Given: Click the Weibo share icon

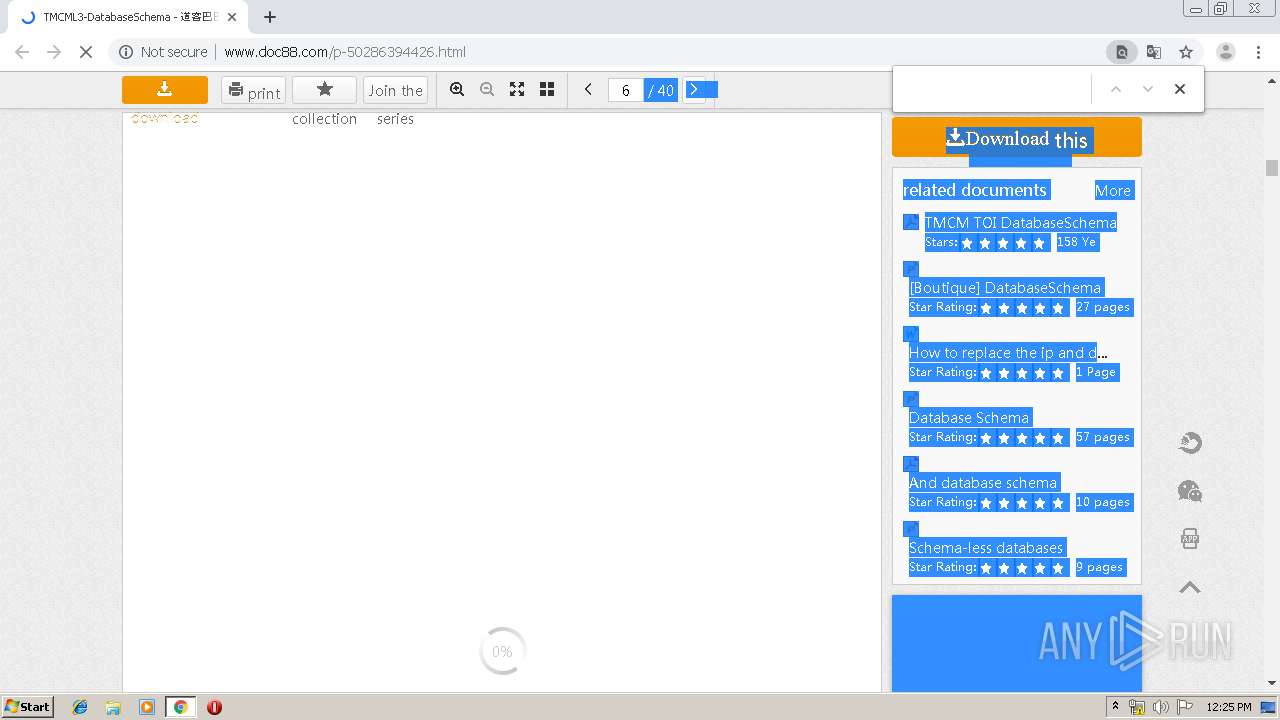Looking at the screenshot, I should (1190, 443).
